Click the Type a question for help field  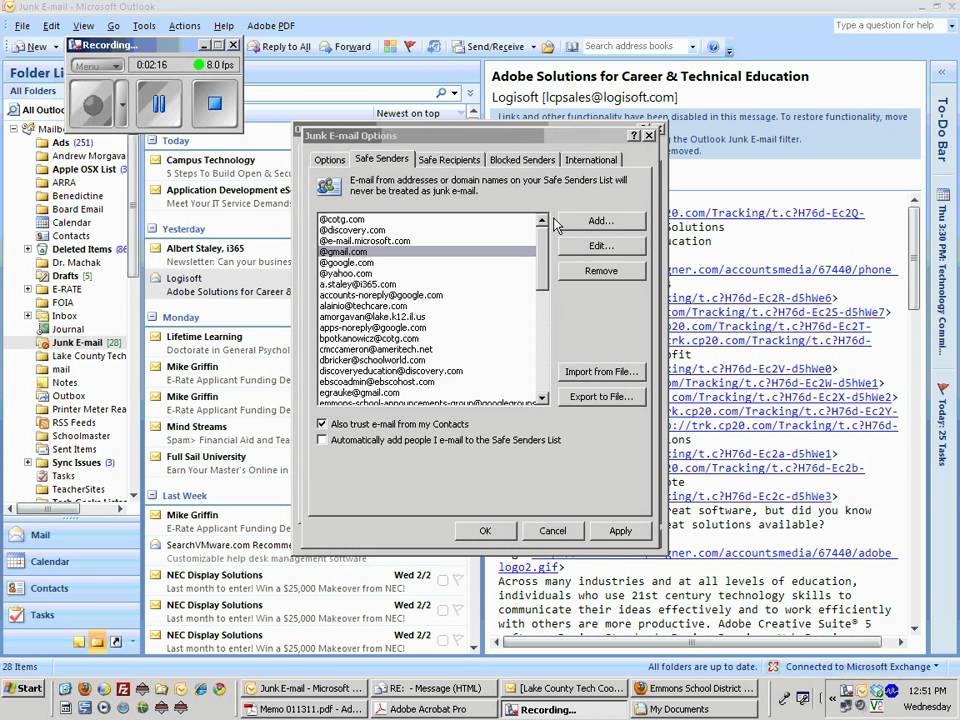(890, 26)
